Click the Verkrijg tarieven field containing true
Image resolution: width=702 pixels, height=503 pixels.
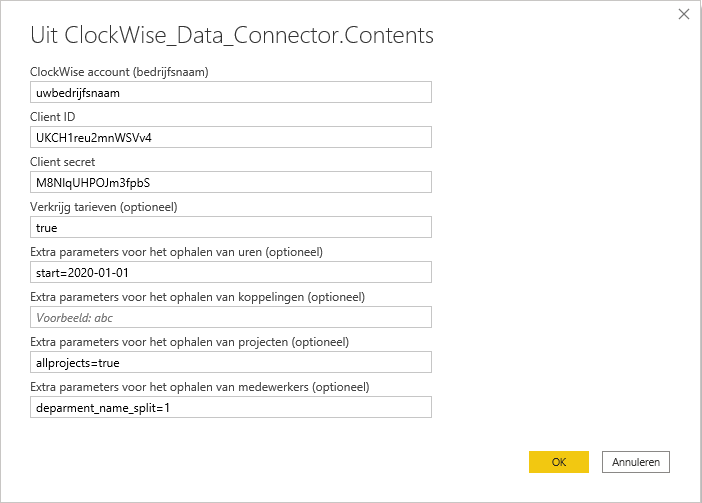231,227
